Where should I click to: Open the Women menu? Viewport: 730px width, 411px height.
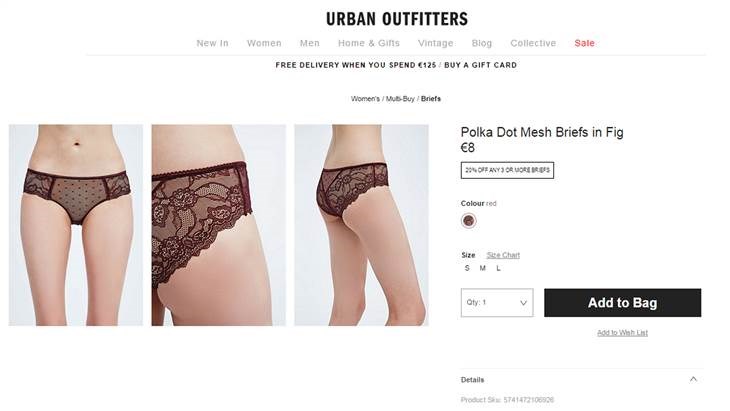[x=264, y=43]
